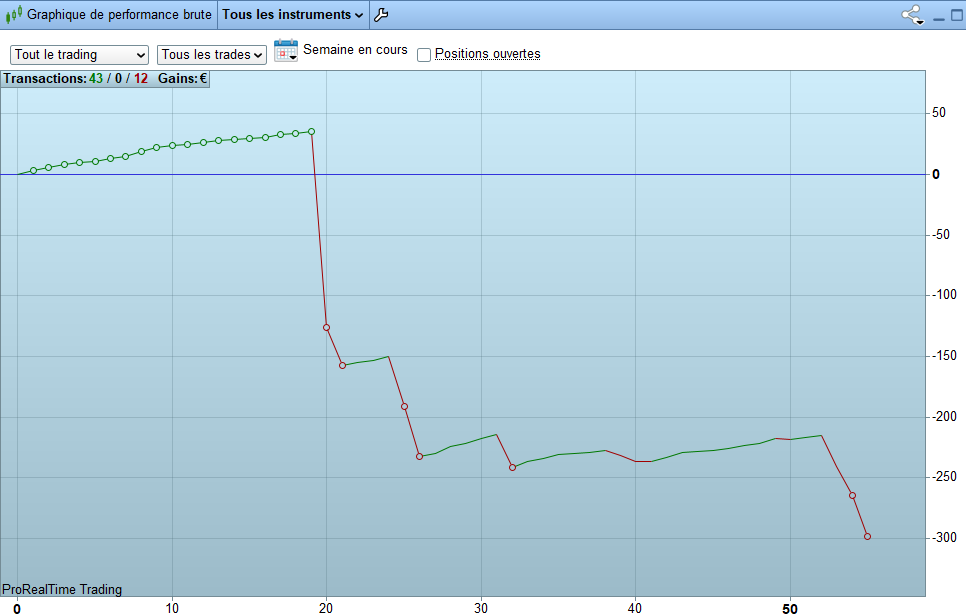This screenshot has height=614, width=966.
Task: Click the peak green data point at trade 19
Action: pos(311,132)
